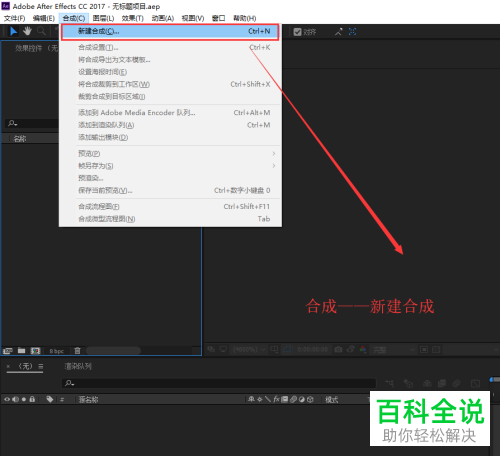The width and height of the screenshot is (500, 456).
Task: Click the primary viewer monitor icon
Action: click(223, 349)
